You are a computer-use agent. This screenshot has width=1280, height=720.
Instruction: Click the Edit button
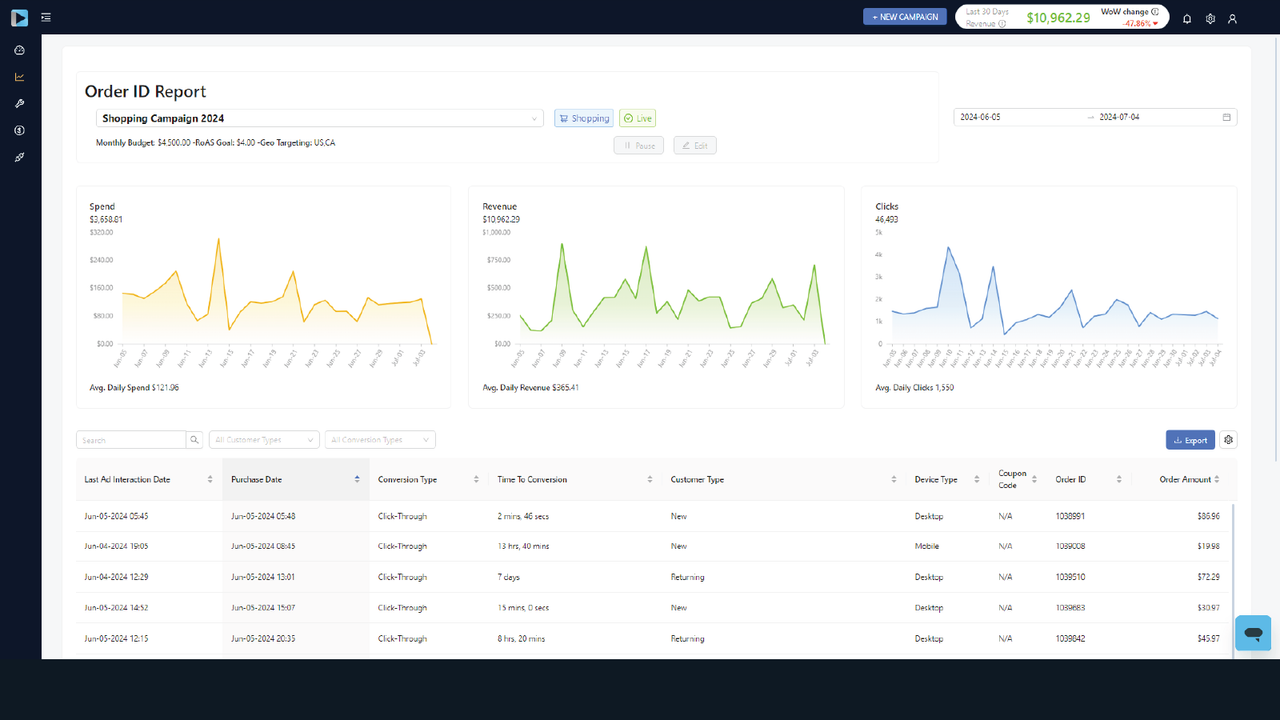[695, 146]
